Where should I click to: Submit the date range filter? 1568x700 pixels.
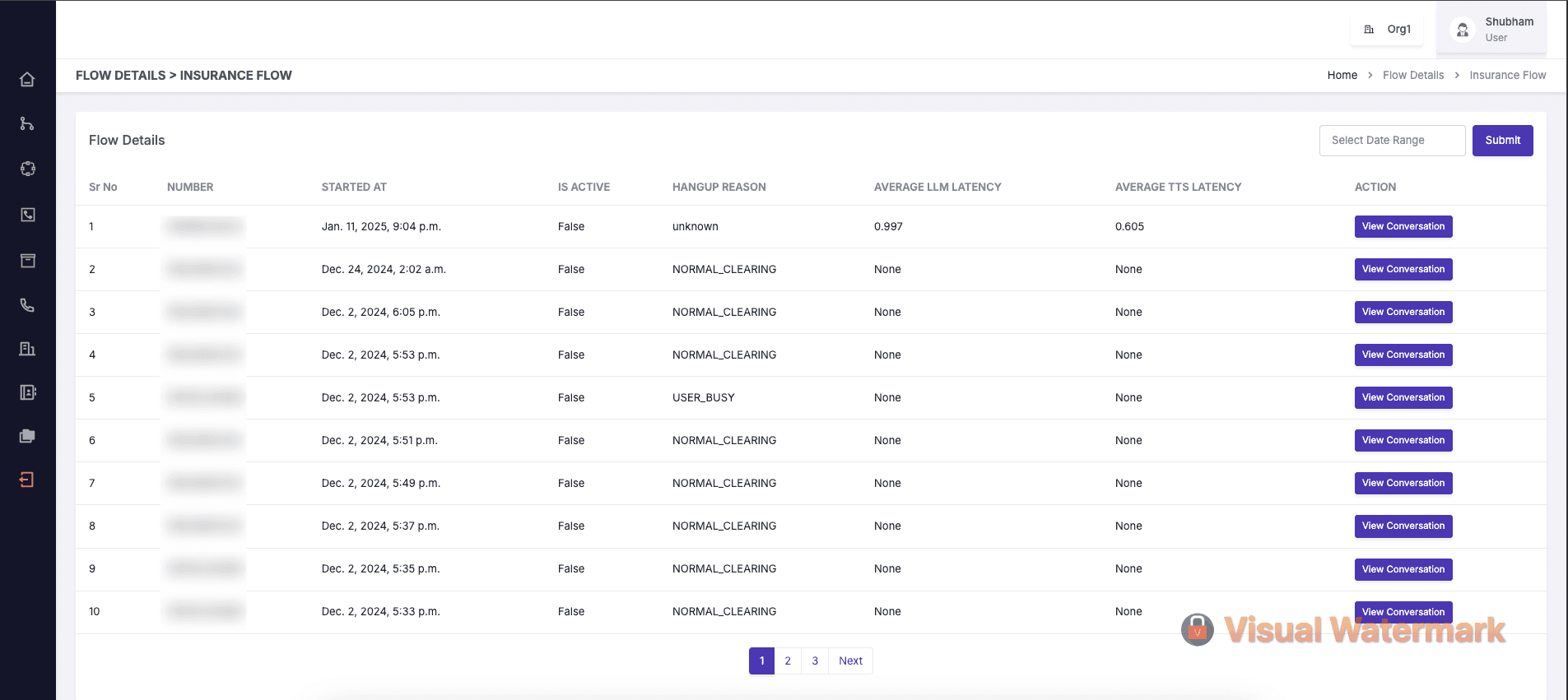(x=1502, y=141)
